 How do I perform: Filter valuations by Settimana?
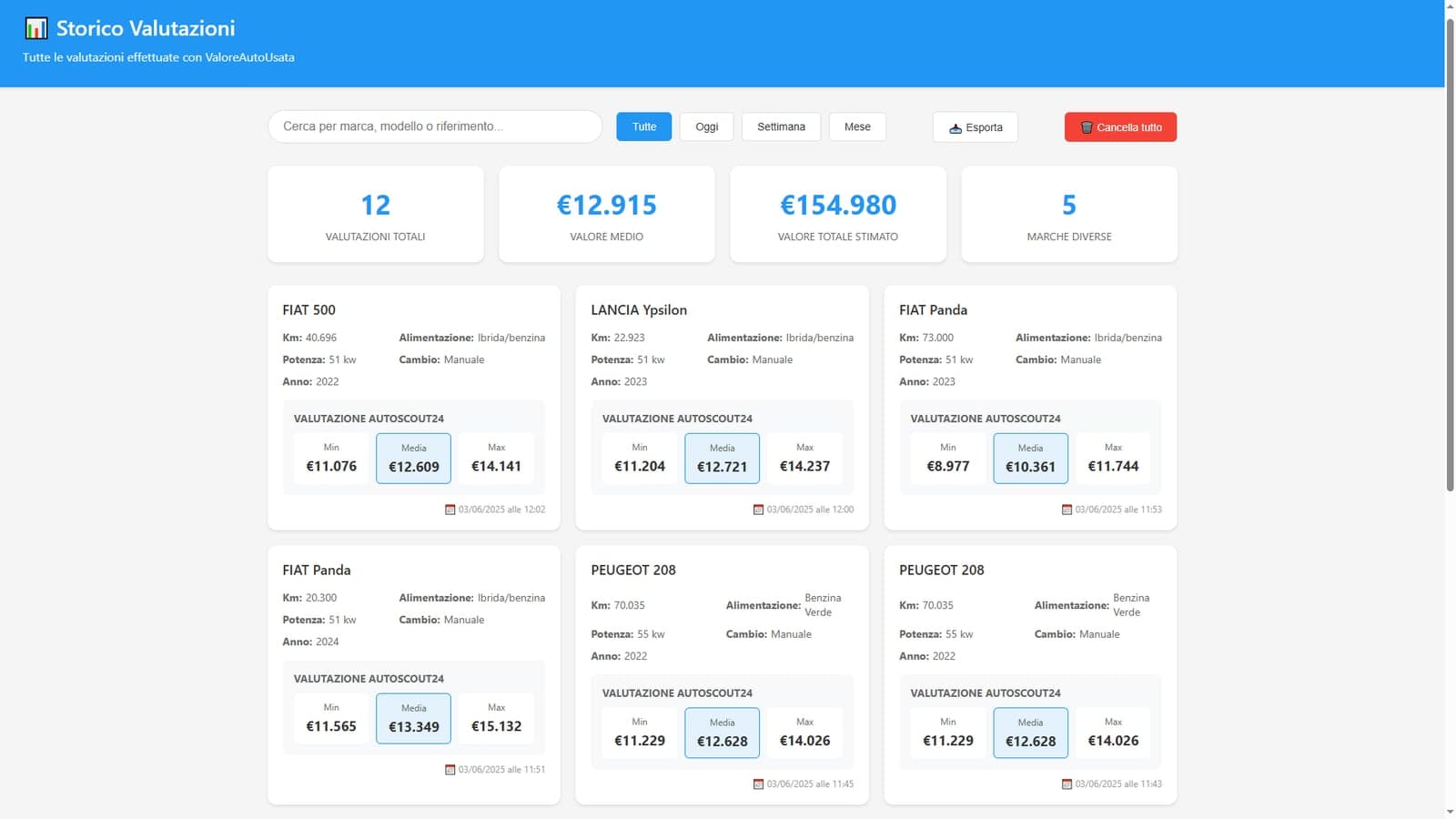pos(781,126)
